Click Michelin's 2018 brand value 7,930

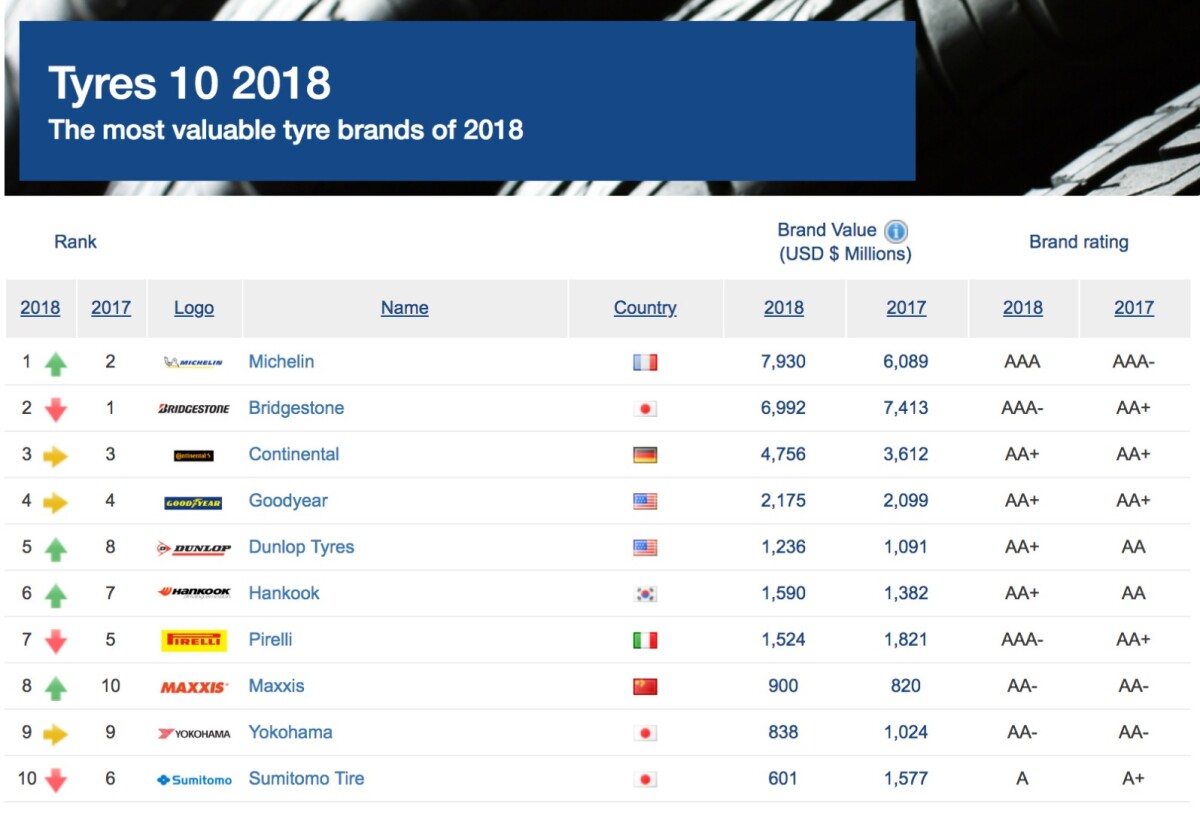[784, 361]
